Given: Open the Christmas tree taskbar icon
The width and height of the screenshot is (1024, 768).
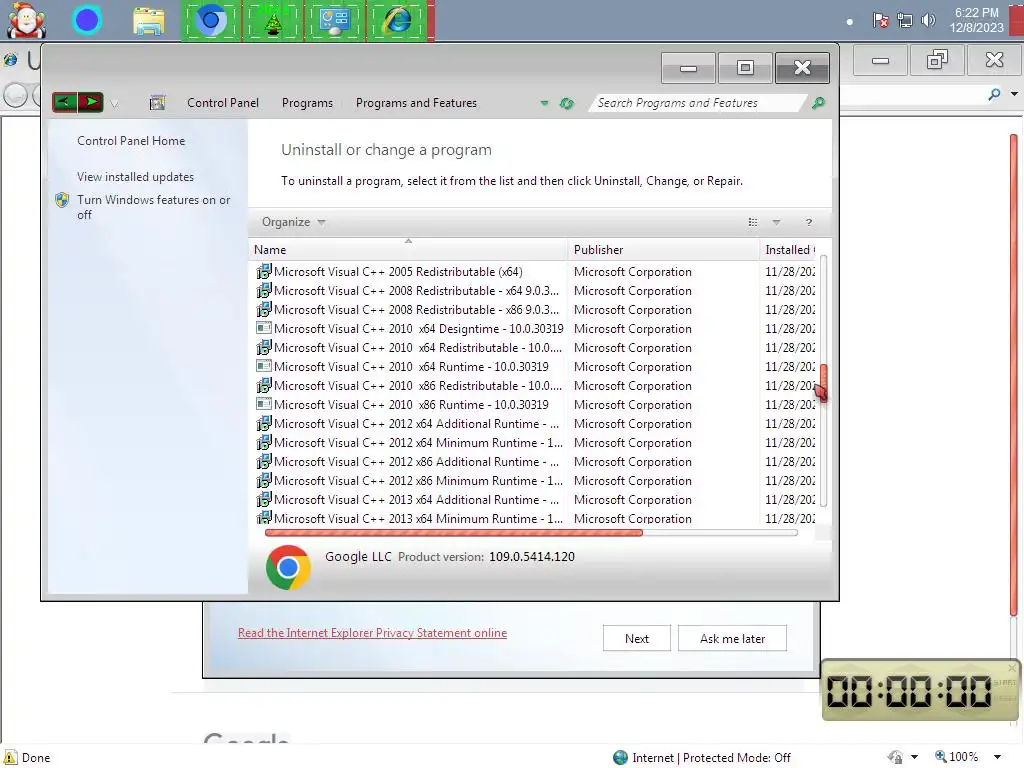Looking at the screenshot, I should [x=273, y=21].
